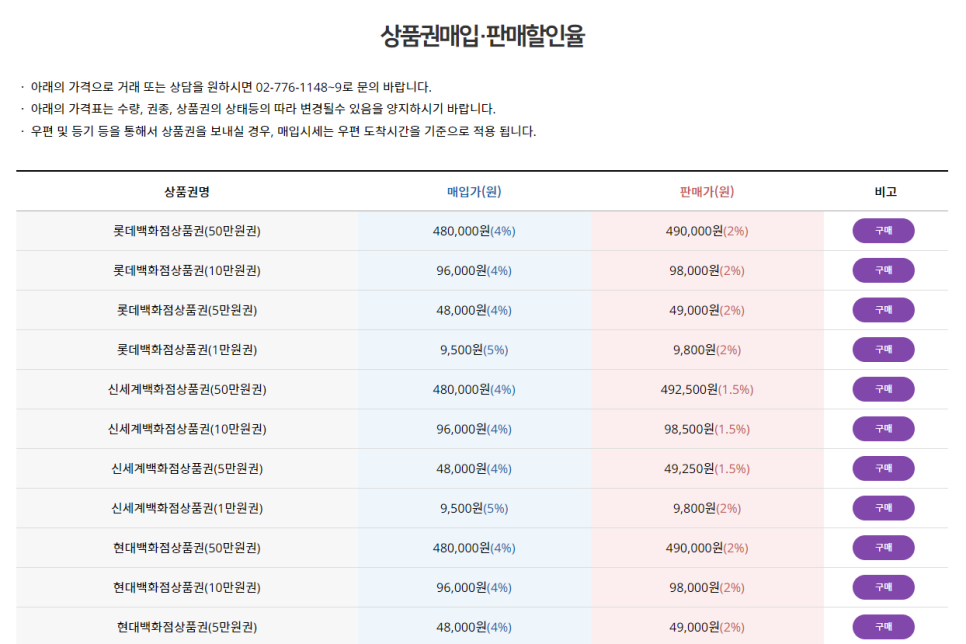Click product name 현대백화점상품권(5만원권)

pos(187,627)
